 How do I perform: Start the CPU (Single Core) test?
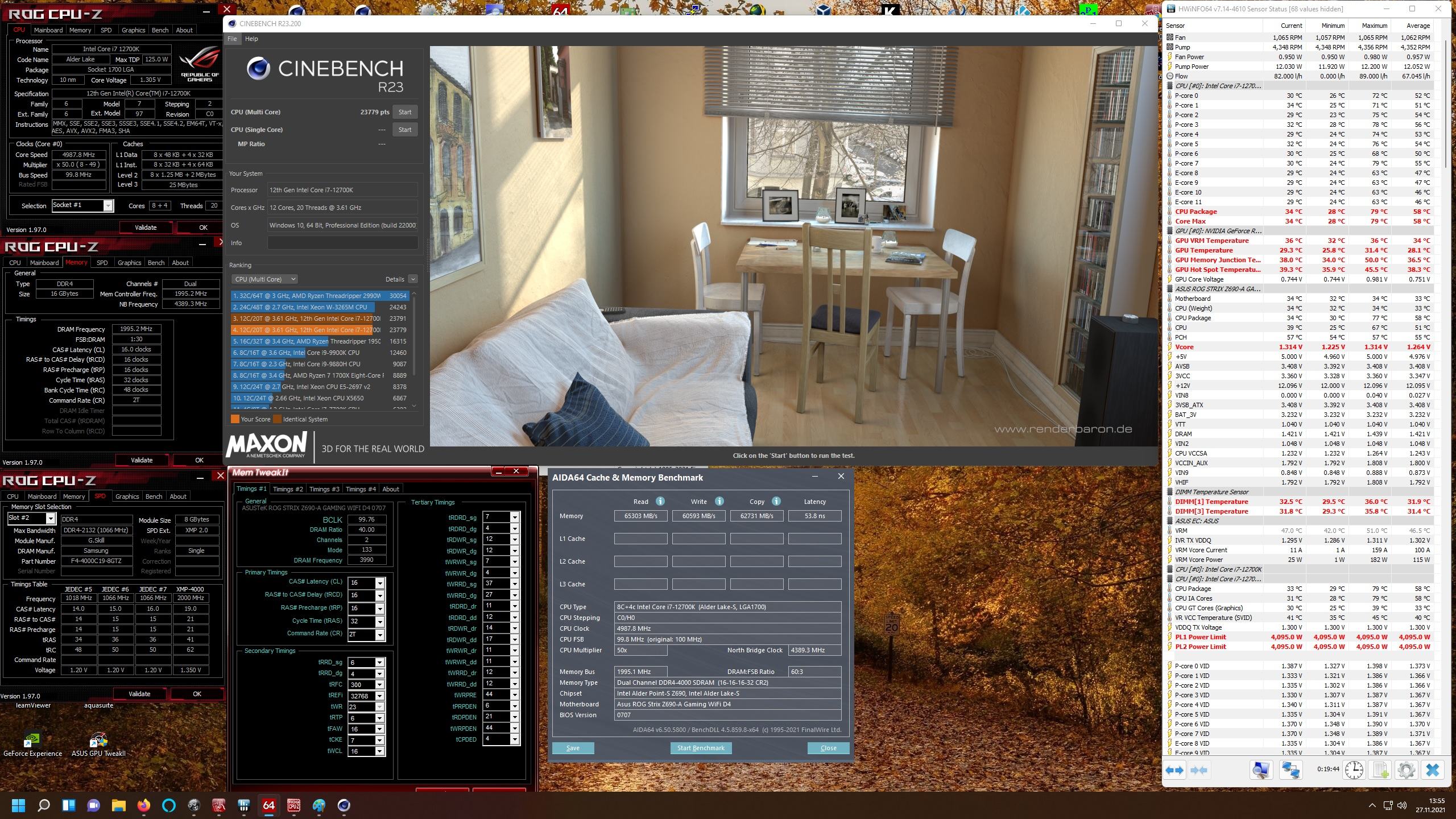404,130
